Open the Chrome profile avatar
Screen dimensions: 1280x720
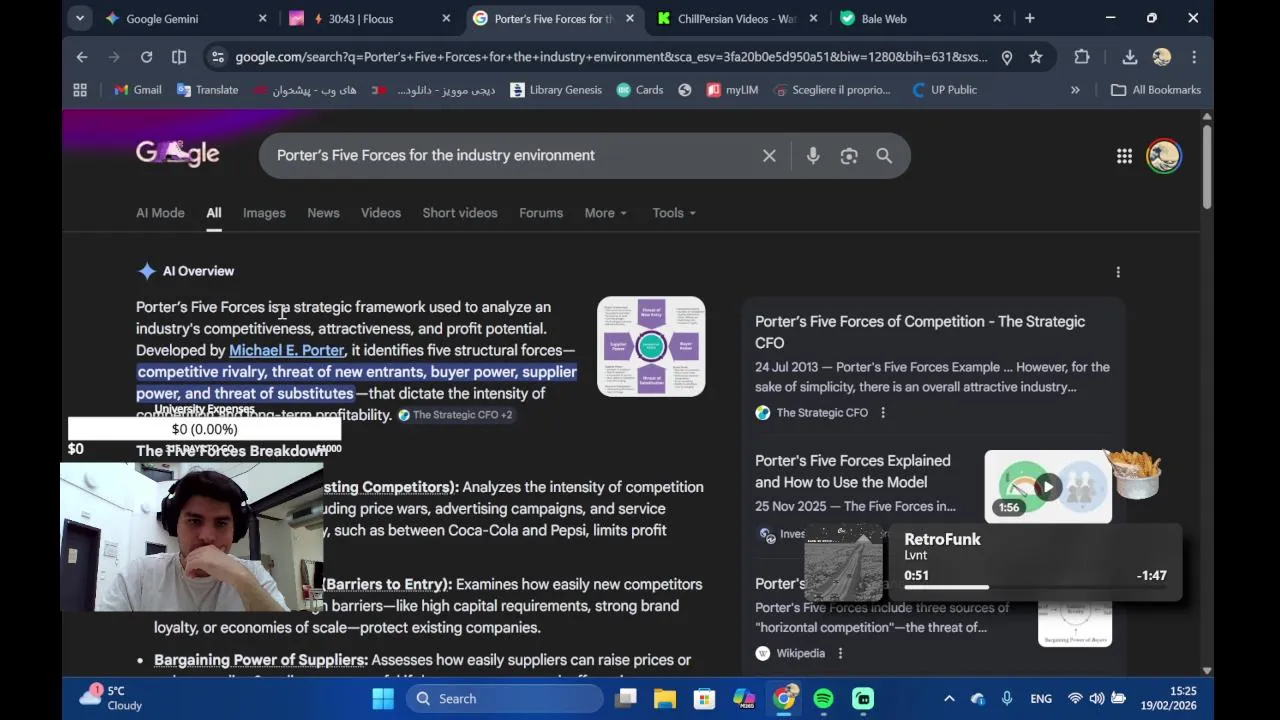click(x=1161, y=57)
